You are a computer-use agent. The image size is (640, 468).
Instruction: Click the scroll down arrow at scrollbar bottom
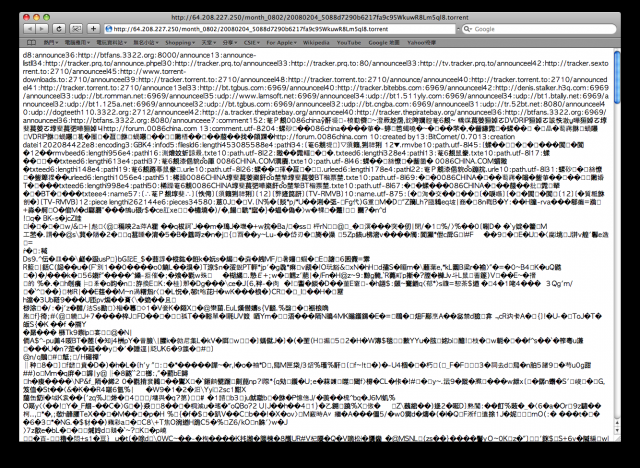617,431
